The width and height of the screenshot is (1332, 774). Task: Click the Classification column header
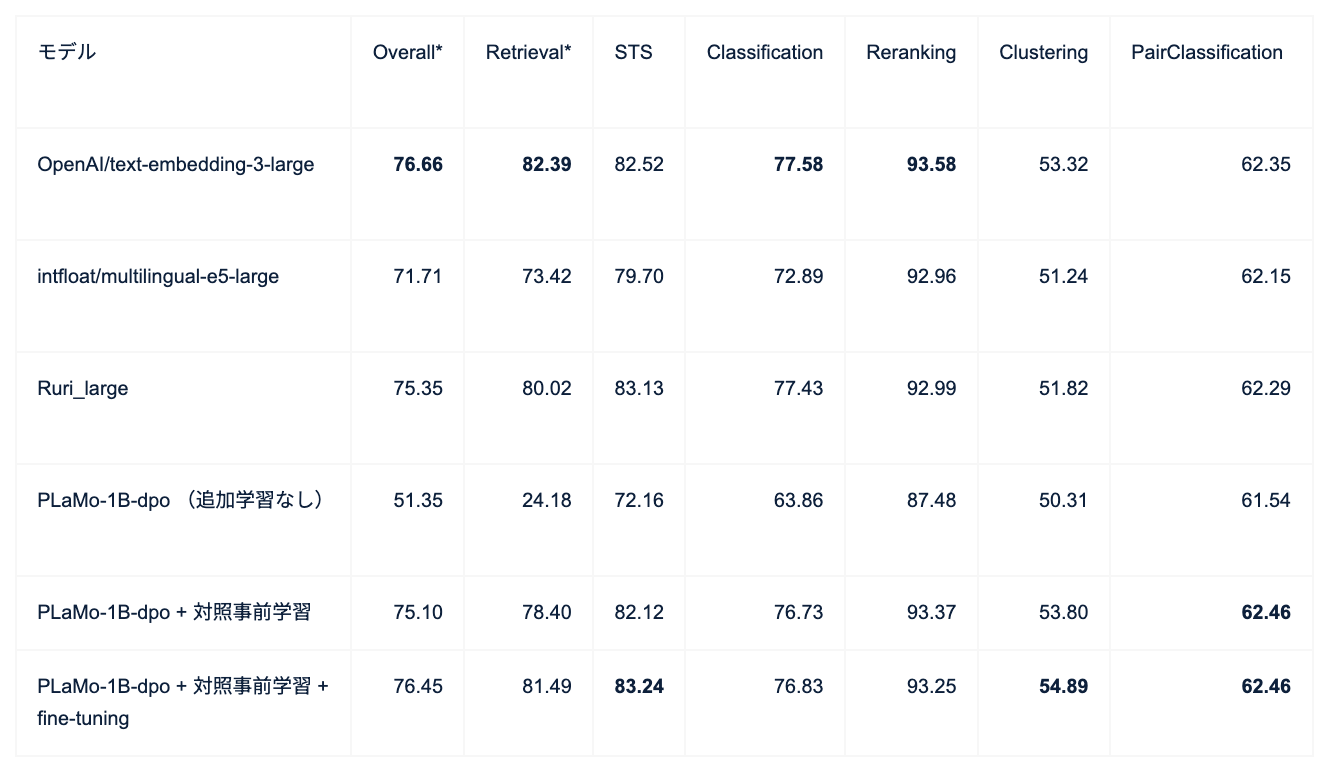click(x=764, y=53)
